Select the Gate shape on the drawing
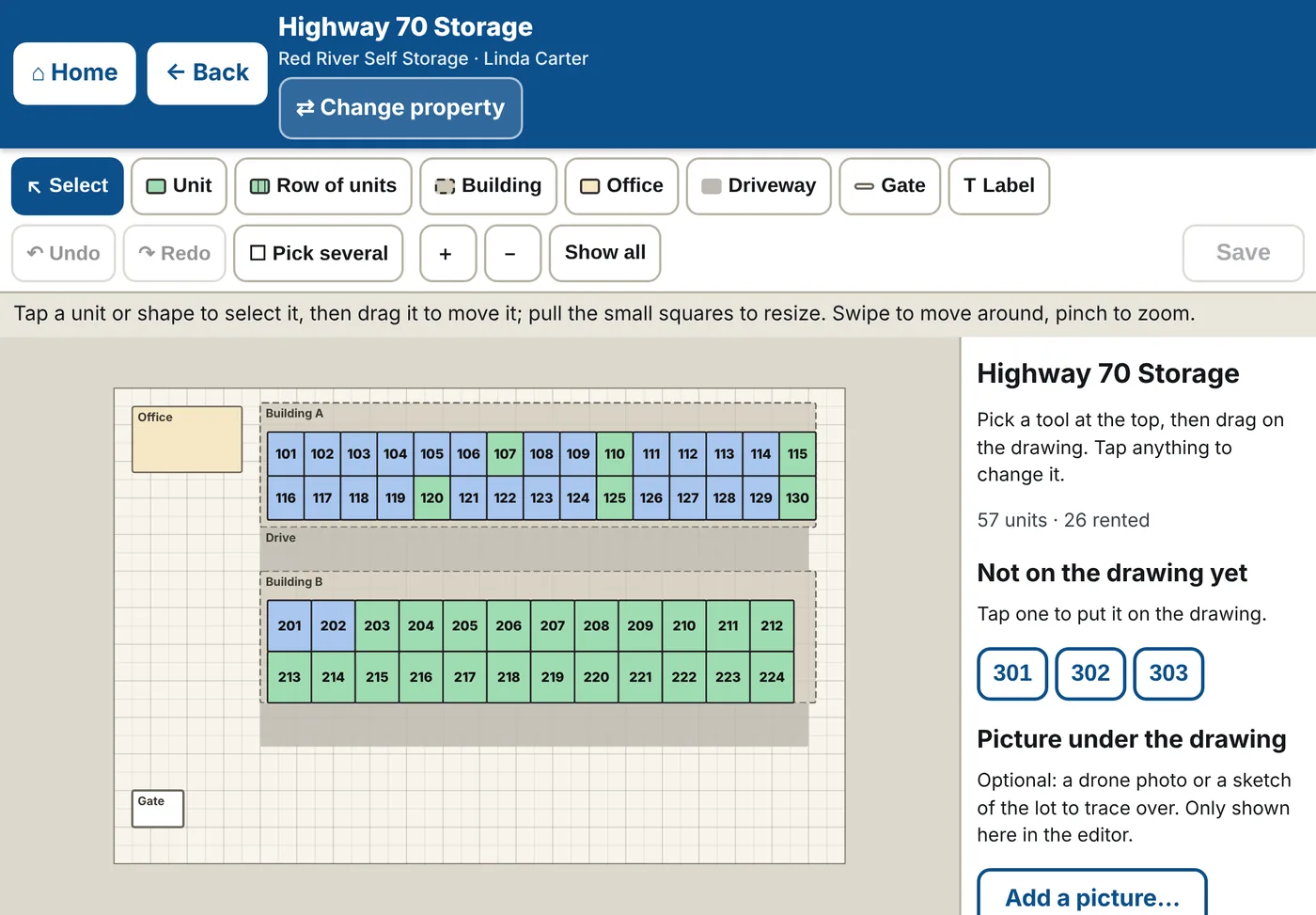Screen dimensions: 1316x915 (x=157, y=809)
